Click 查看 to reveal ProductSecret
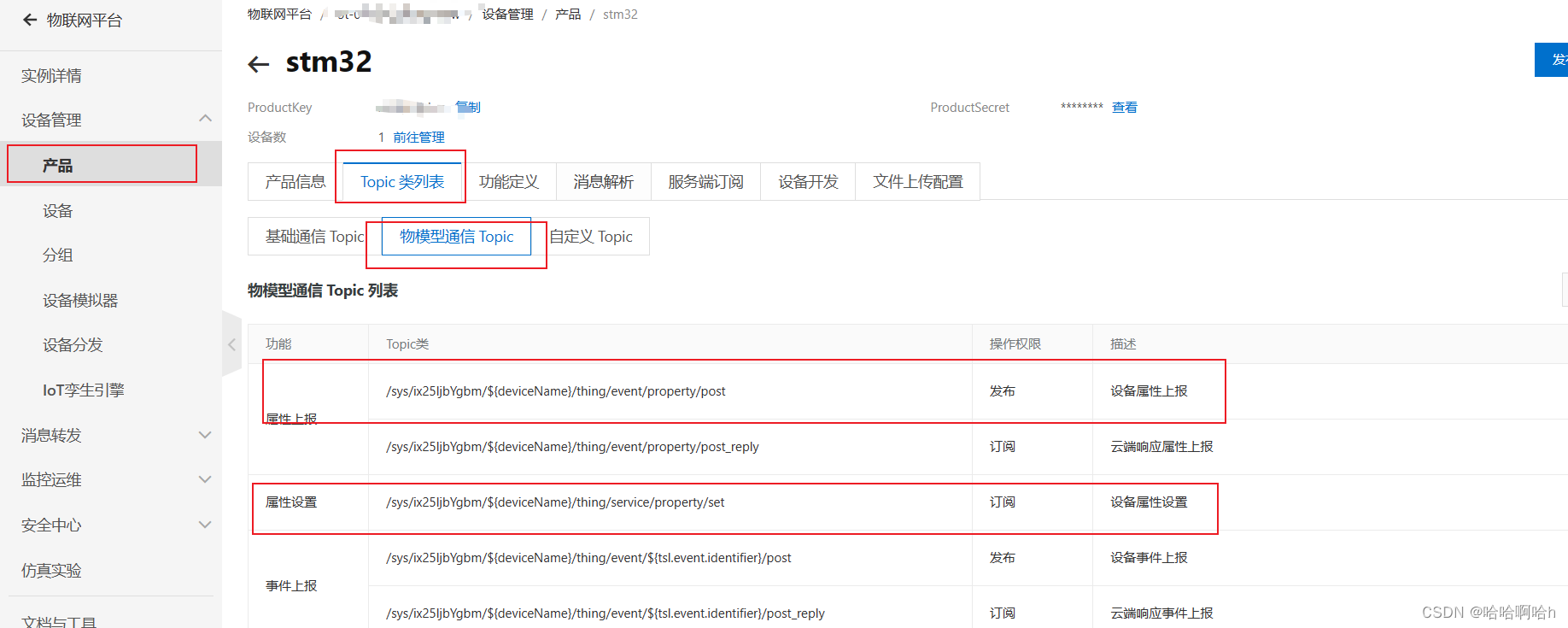 click(x=1124, y=108)
